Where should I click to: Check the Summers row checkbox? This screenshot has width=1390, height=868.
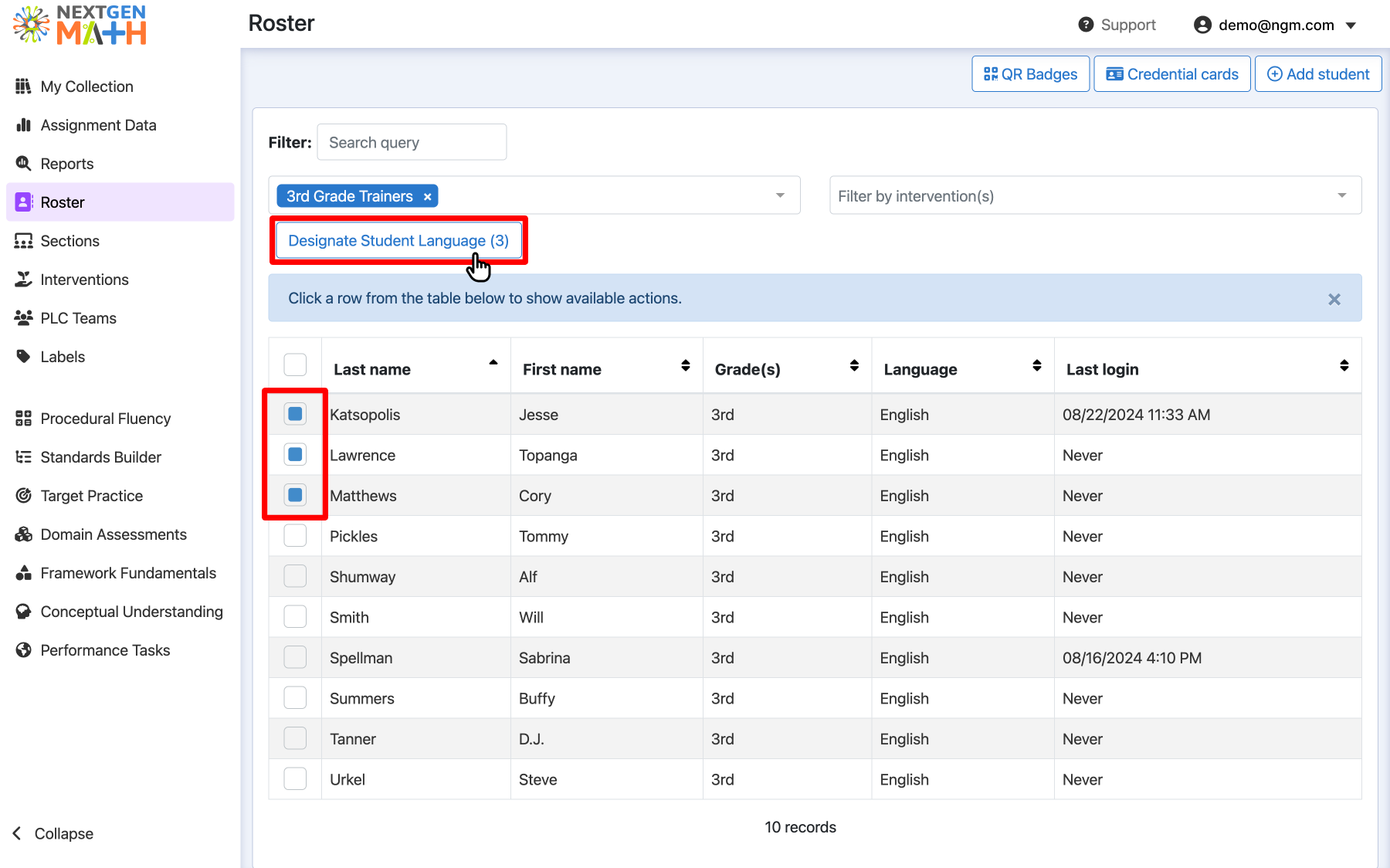click(295, 697)
